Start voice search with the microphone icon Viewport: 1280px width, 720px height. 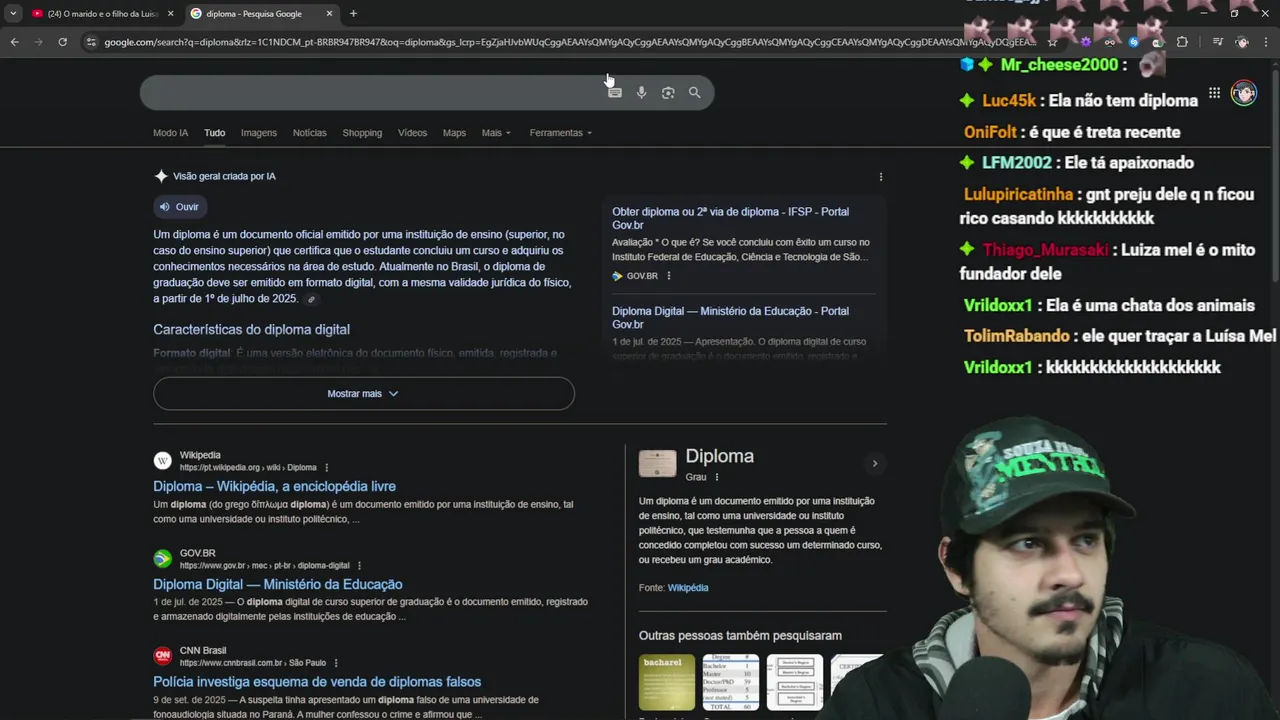(x=641, y=93)
